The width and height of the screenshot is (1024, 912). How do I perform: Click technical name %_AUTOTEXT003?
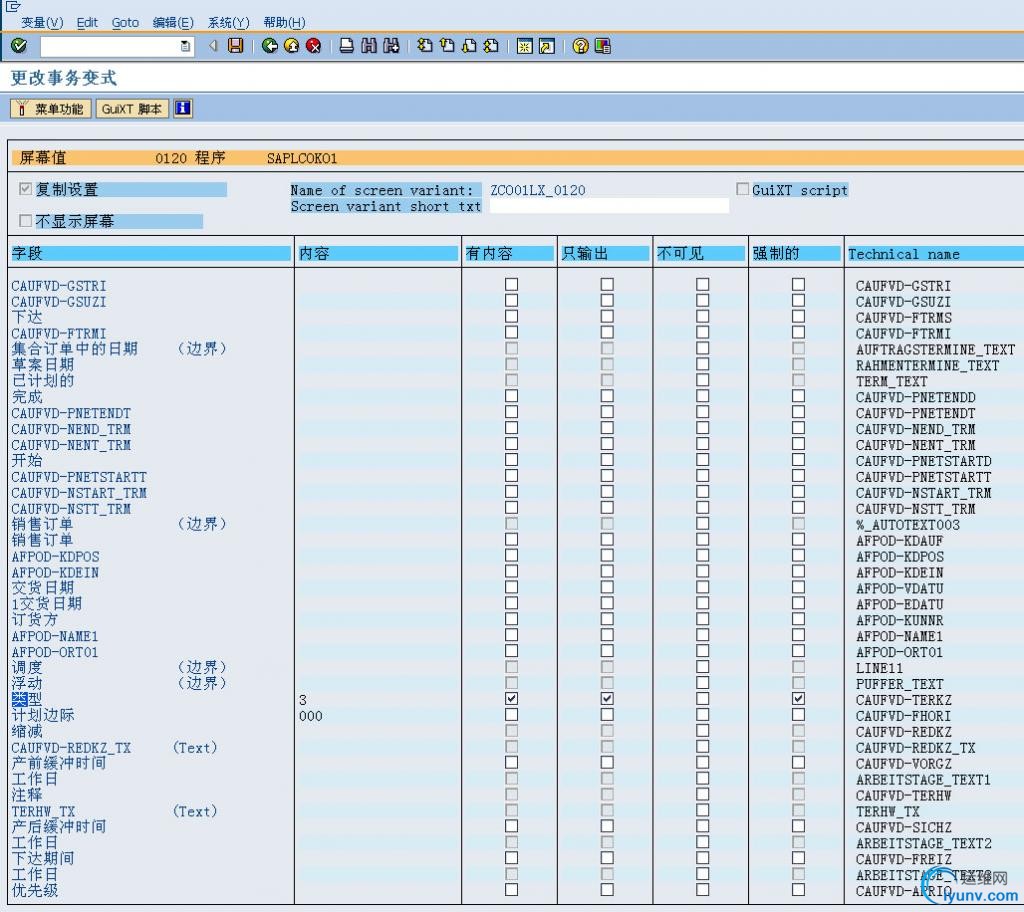pos(908,525)
